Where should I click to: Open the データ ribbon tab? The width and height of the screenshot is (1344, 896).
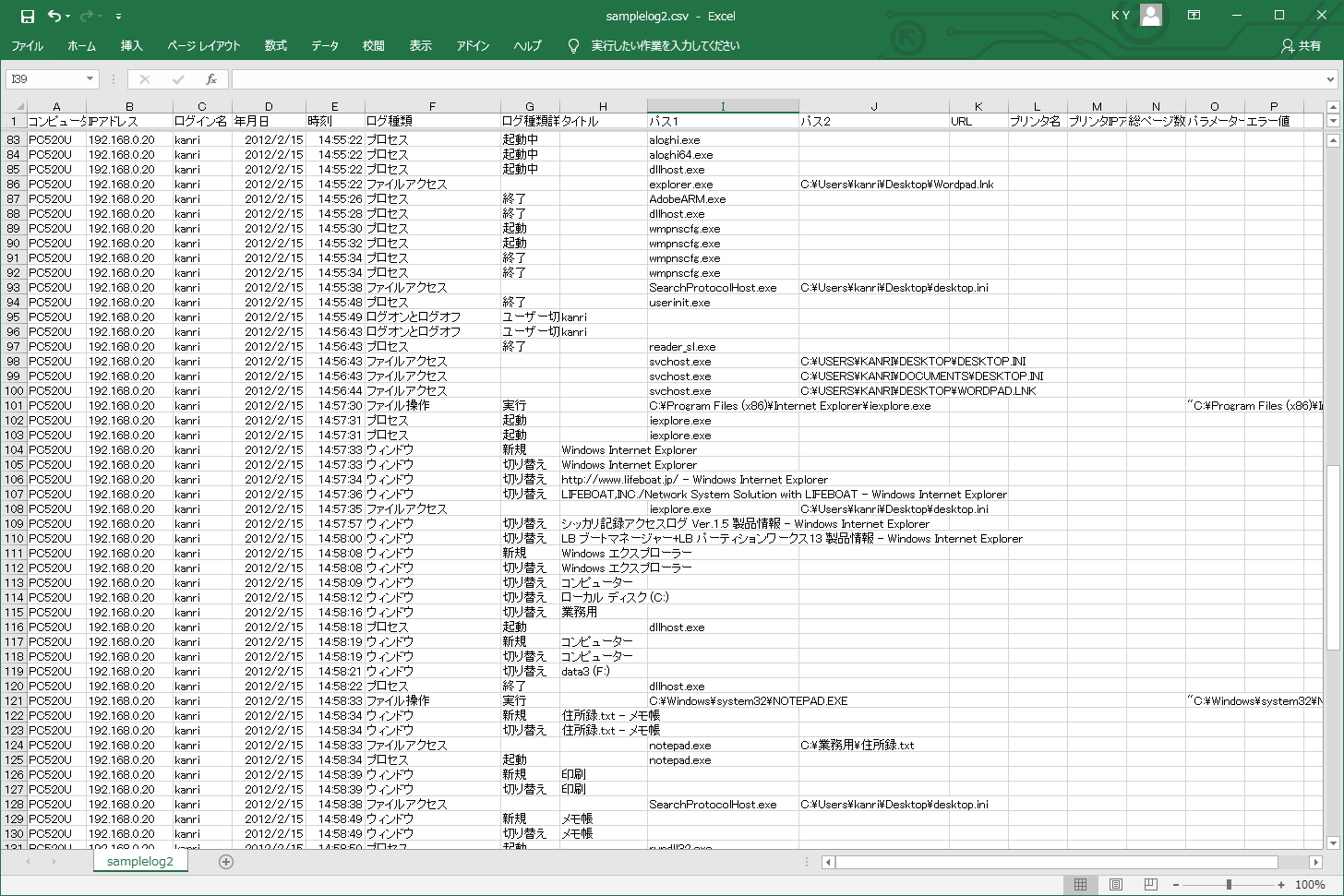point(324,46)
